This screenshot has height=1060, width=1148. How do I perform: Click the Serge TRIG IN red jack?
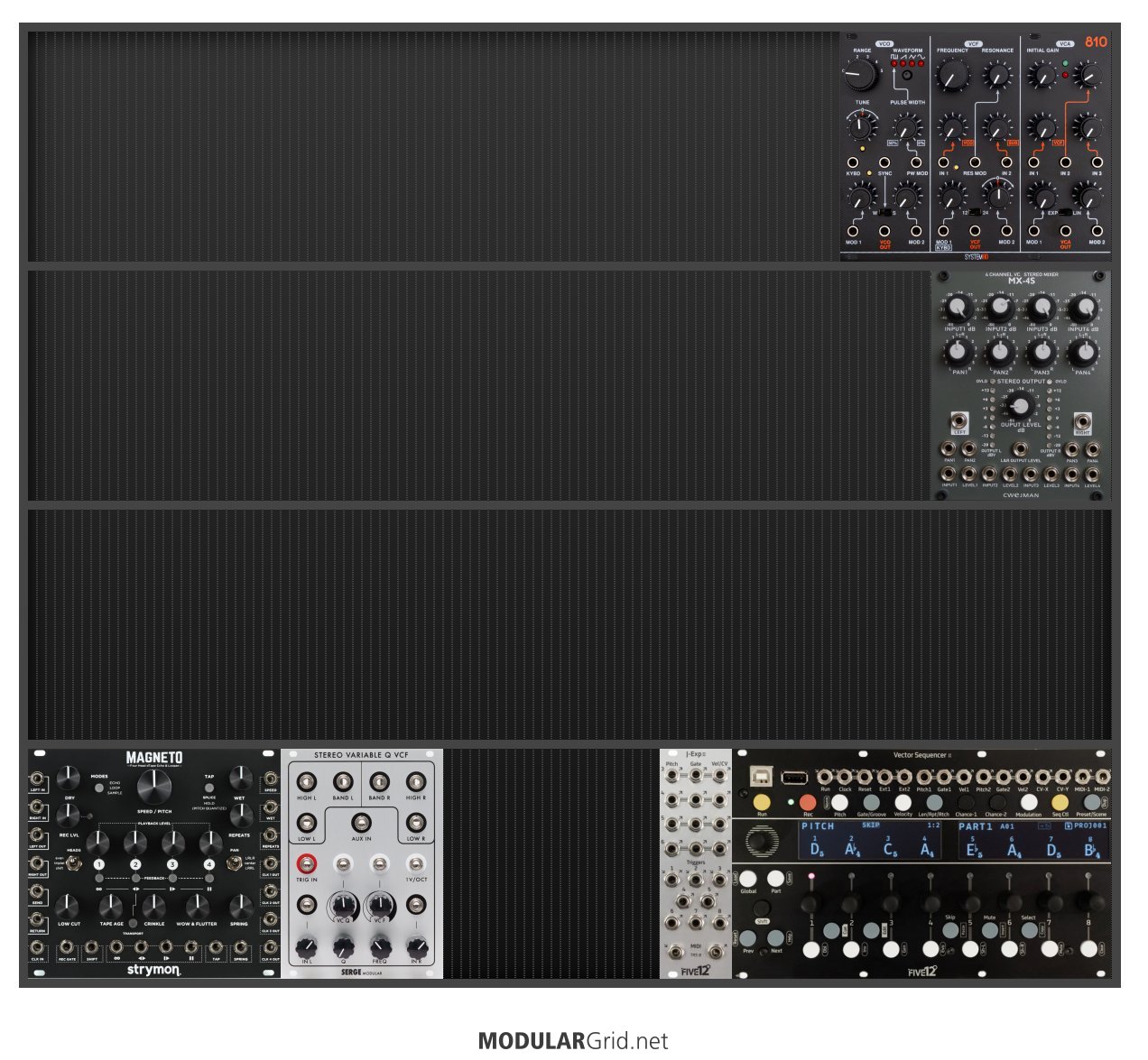(306, 864)
